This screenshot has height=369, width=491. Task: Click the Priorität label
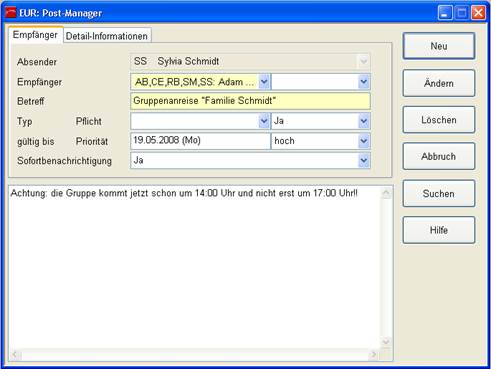92,141
